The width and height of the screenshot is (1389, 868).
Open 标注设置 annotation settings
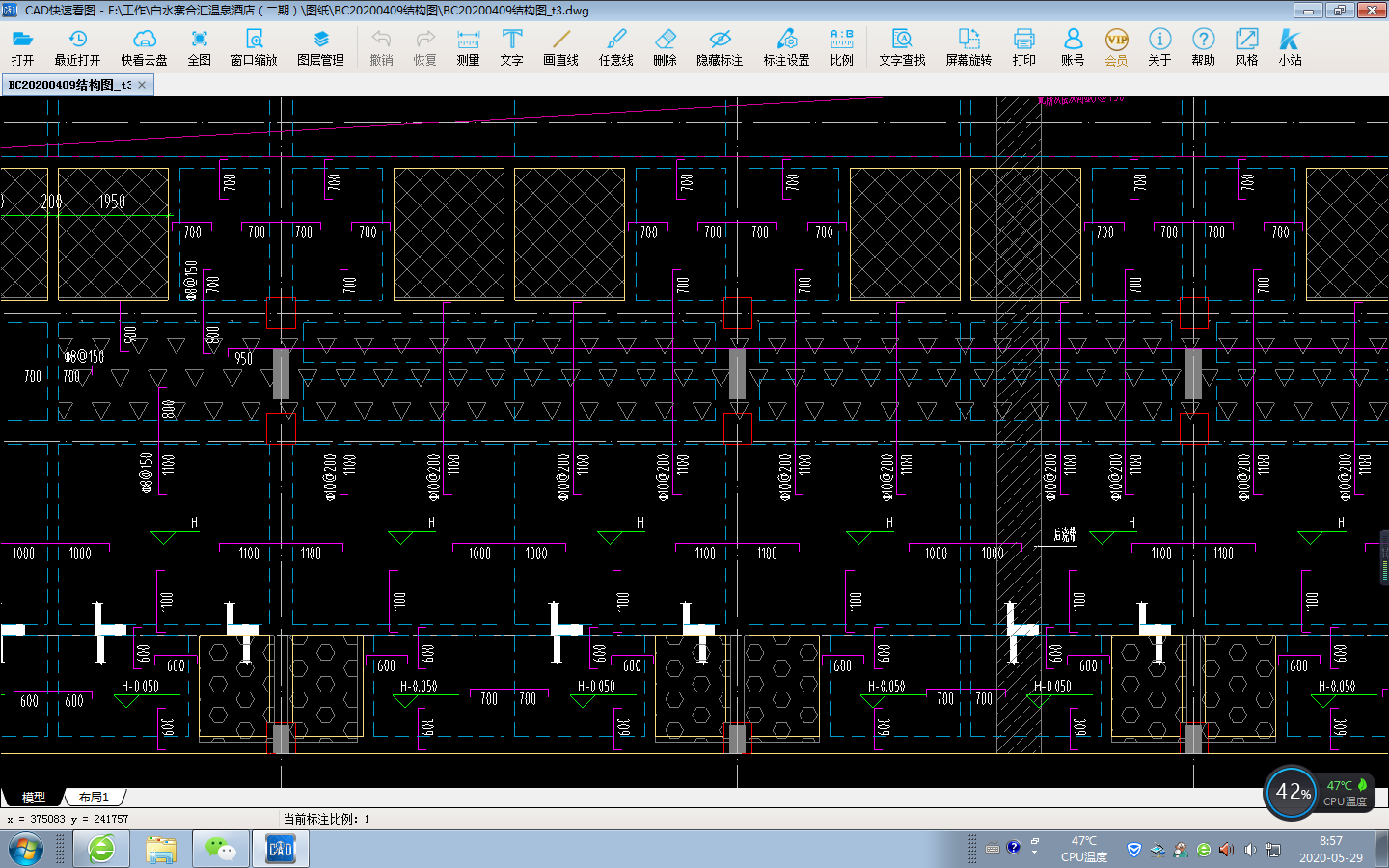tap(786, 46)
